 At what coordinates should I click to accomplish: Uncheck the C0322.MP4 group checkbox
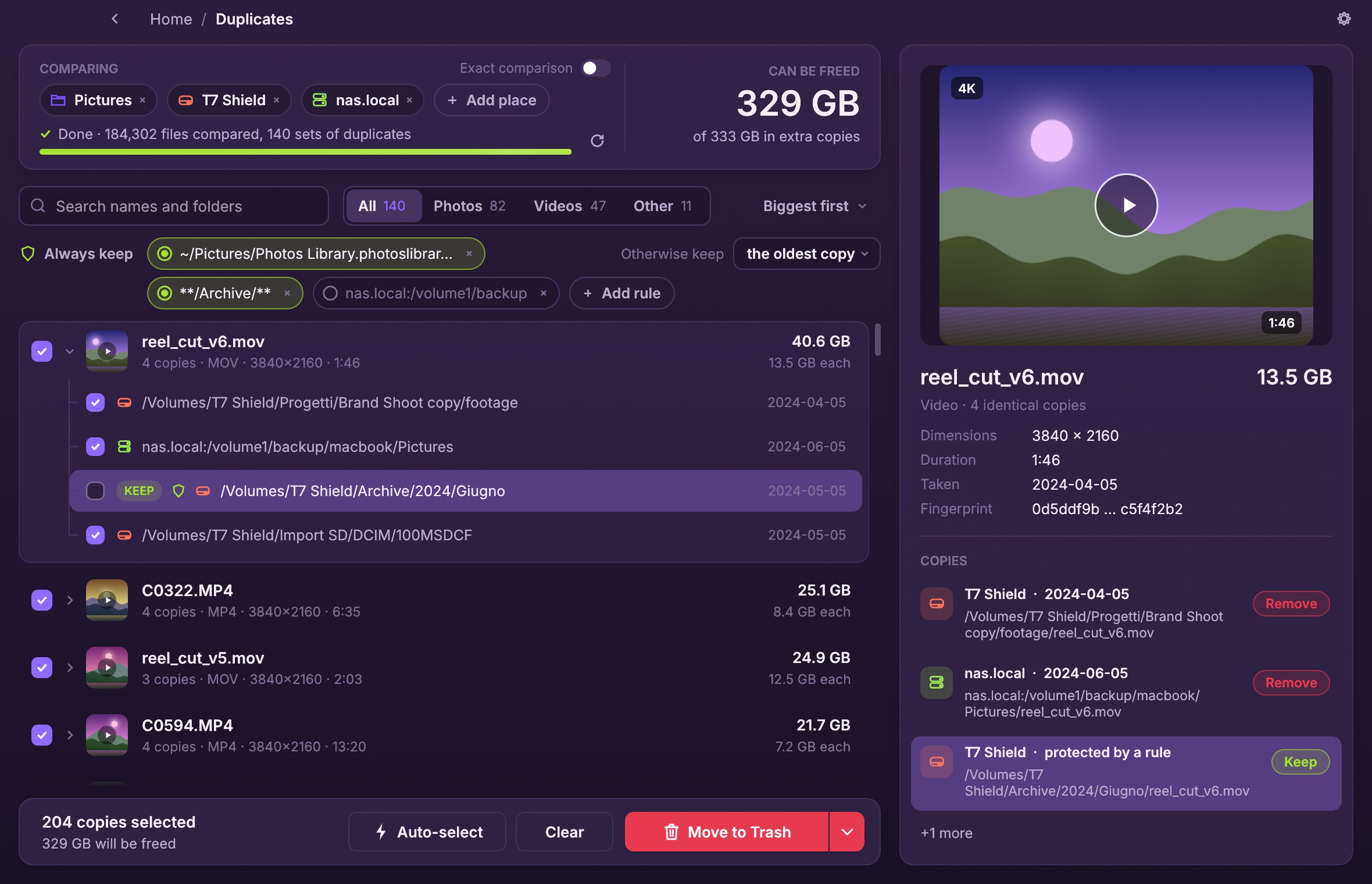click(x=42, y=600)
